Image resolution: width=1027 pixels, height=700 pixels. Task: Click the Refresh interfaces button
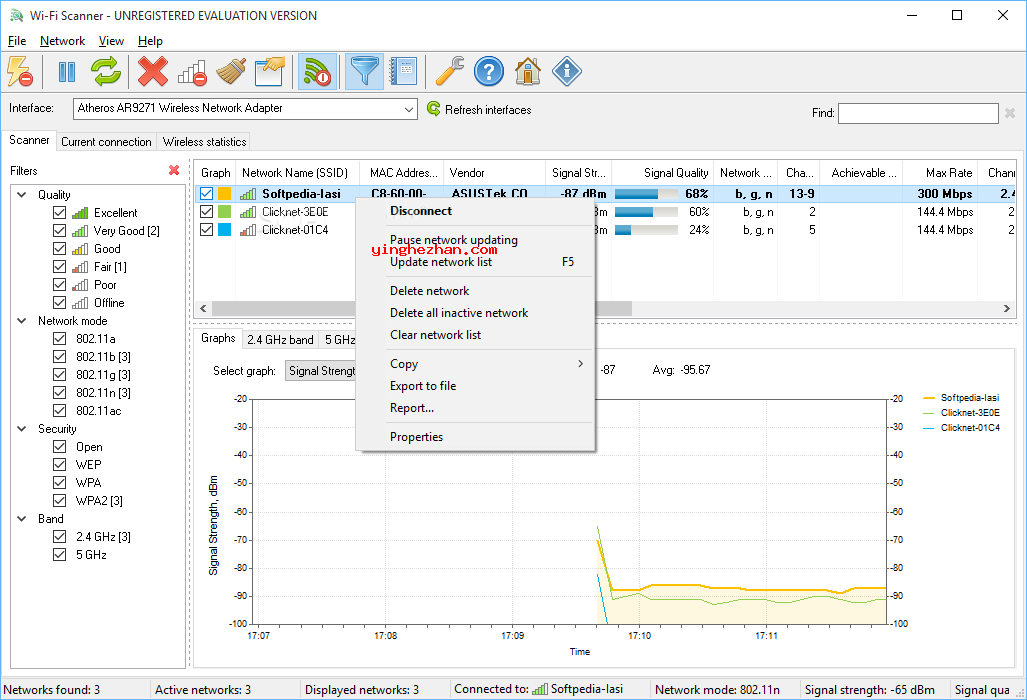(479, 109)
